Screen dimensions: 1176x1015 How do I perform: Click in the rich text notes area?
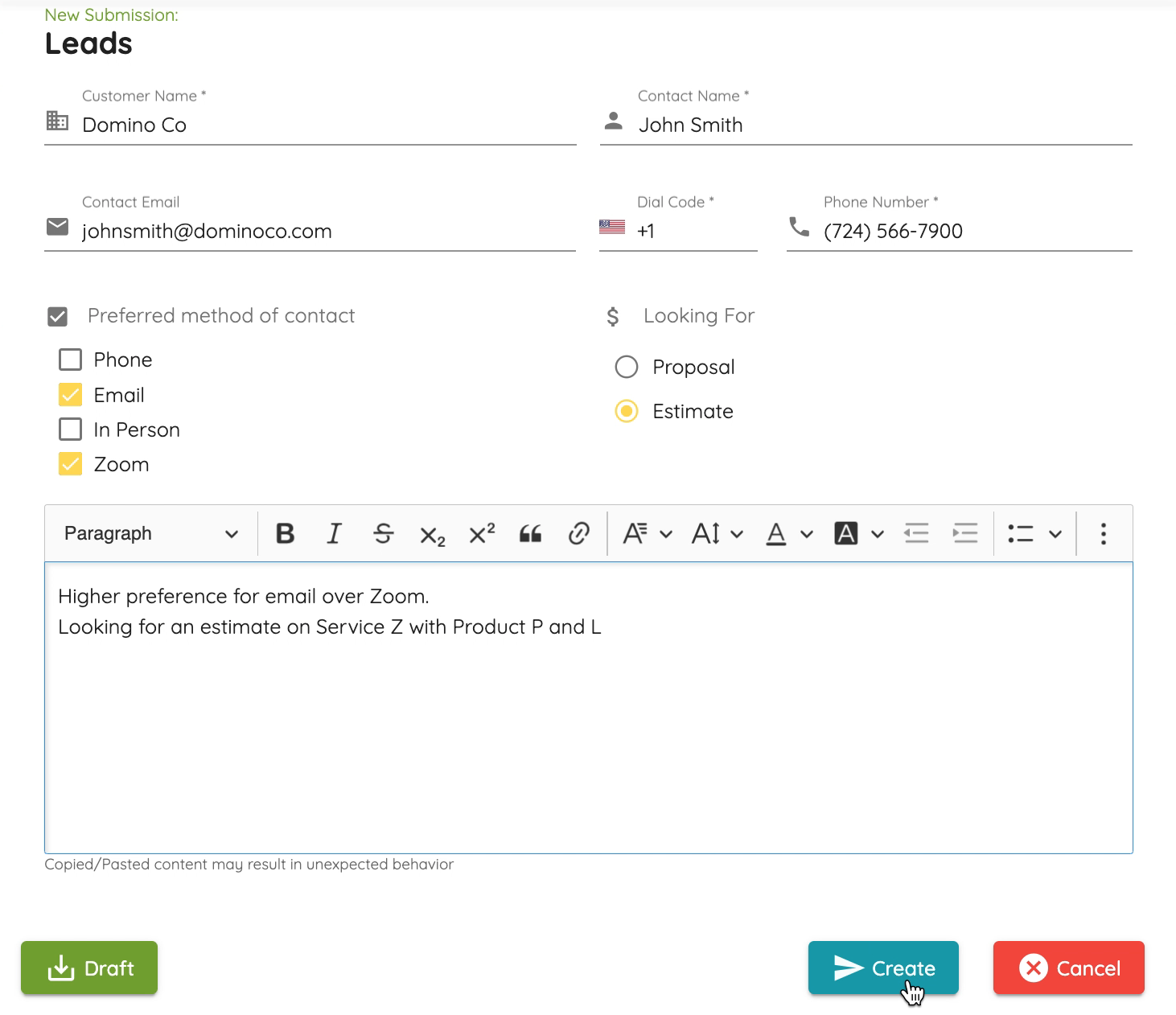click(x=589, y=708)
